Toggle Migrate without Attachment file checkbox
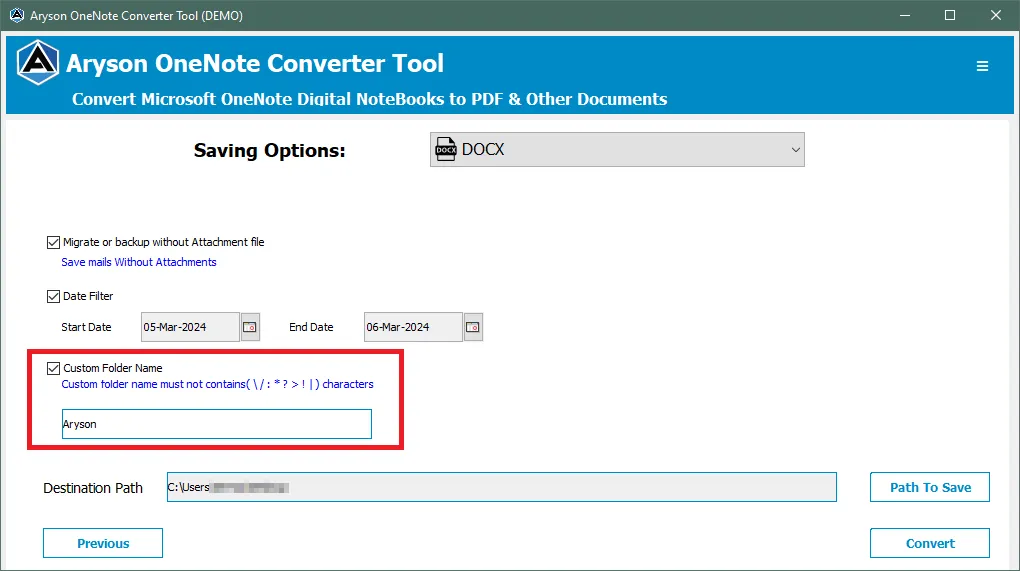Screen dimensions: 1020x571 point(53,243)
